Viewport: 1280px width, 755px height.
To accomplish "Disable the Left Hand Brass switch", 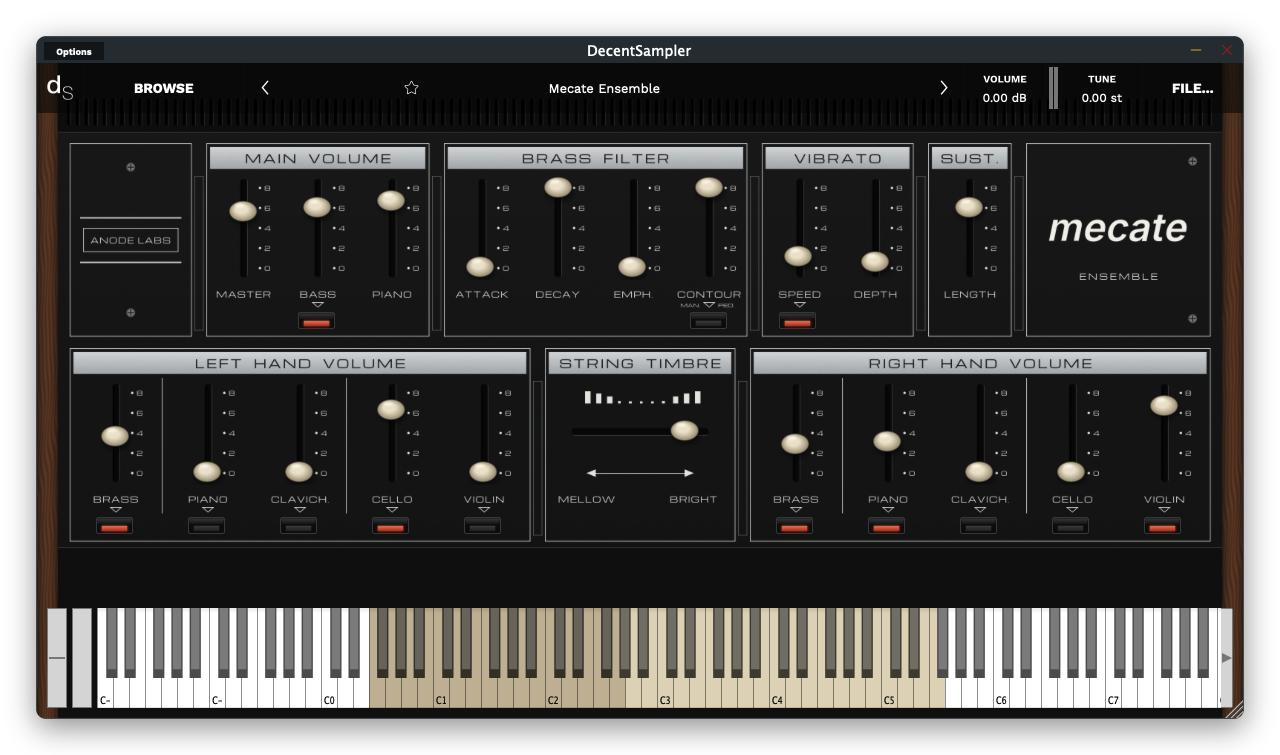I will pos(115,526).
